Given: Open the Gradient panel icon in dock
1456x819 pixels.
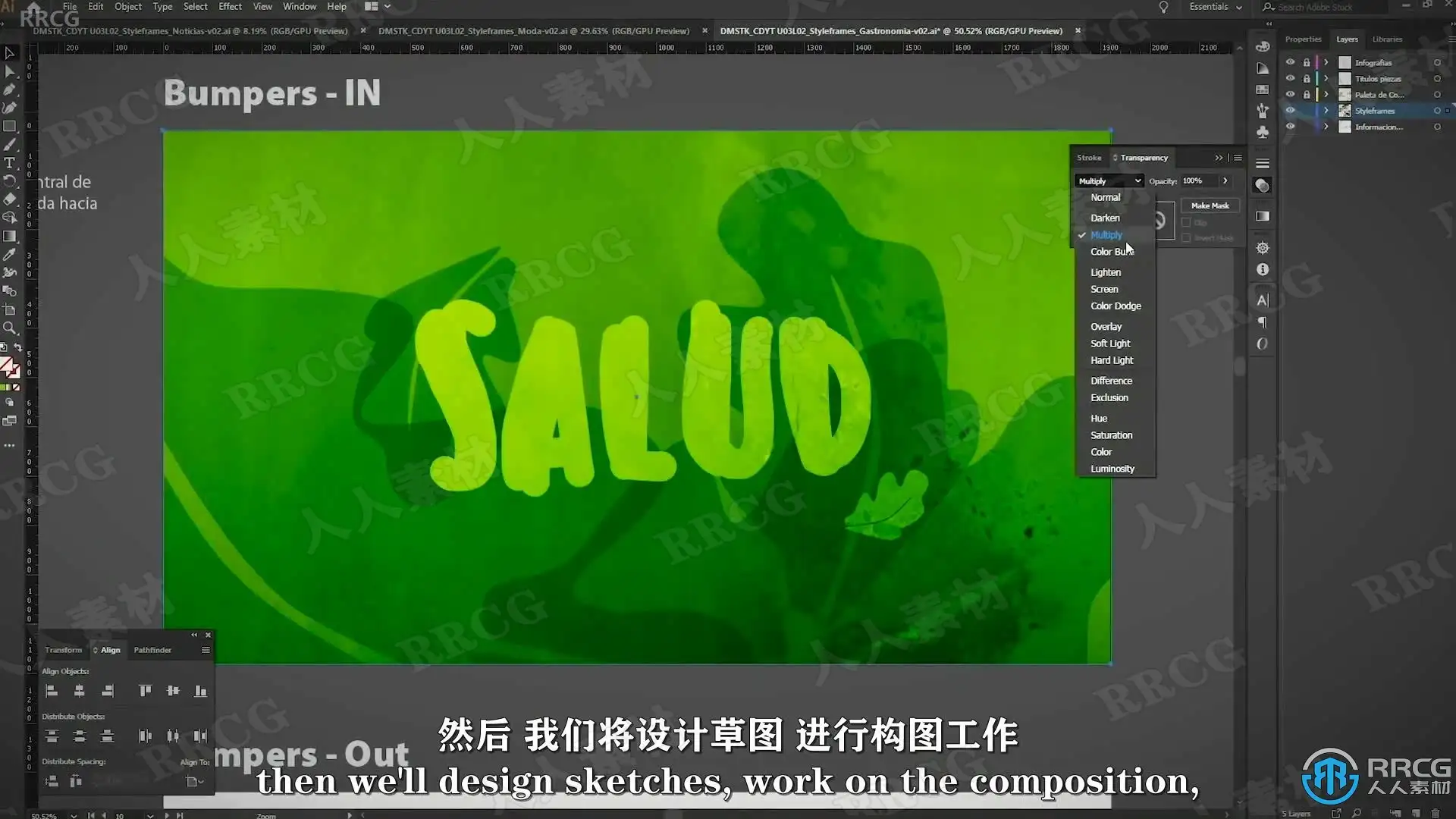Looking at the screenshot, I should click(1263, 216).
